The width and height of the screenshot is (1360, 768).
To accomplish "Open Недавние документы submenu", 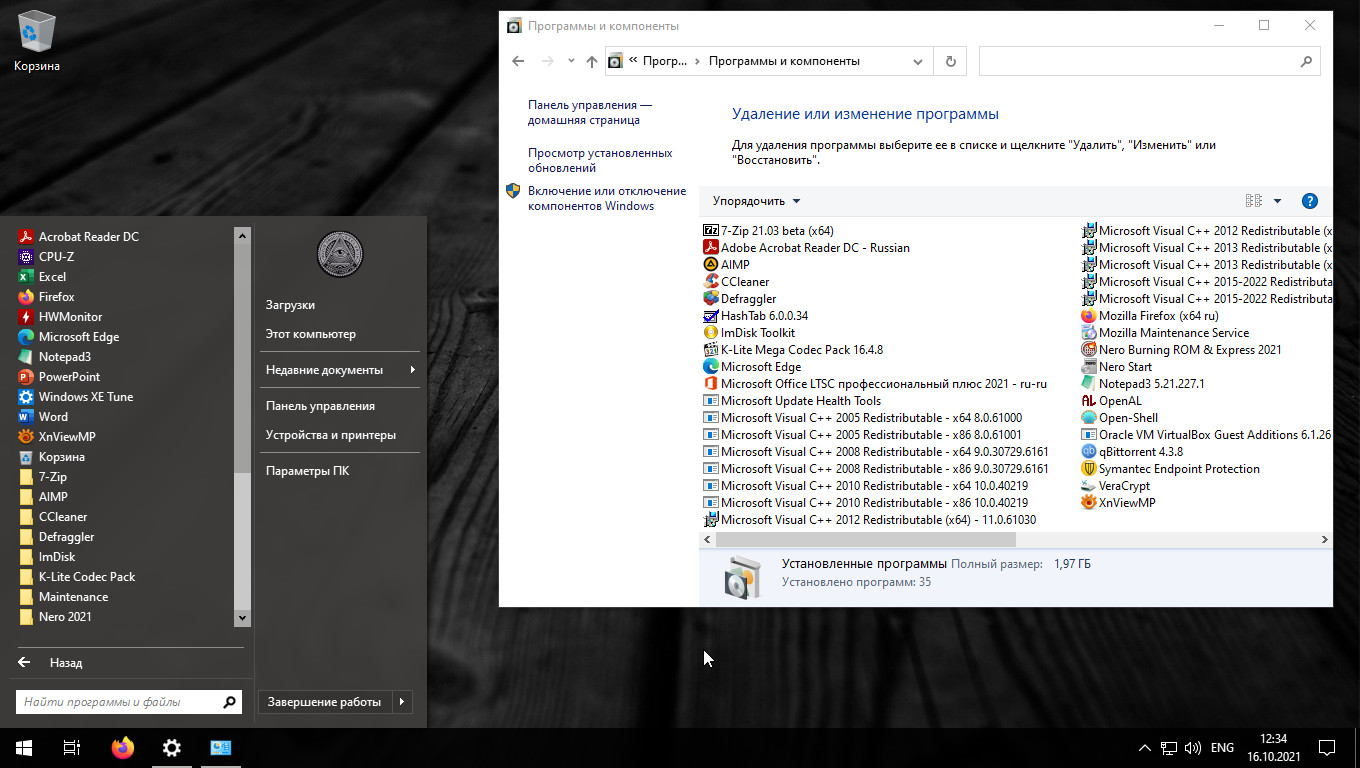I will [340, 370].
